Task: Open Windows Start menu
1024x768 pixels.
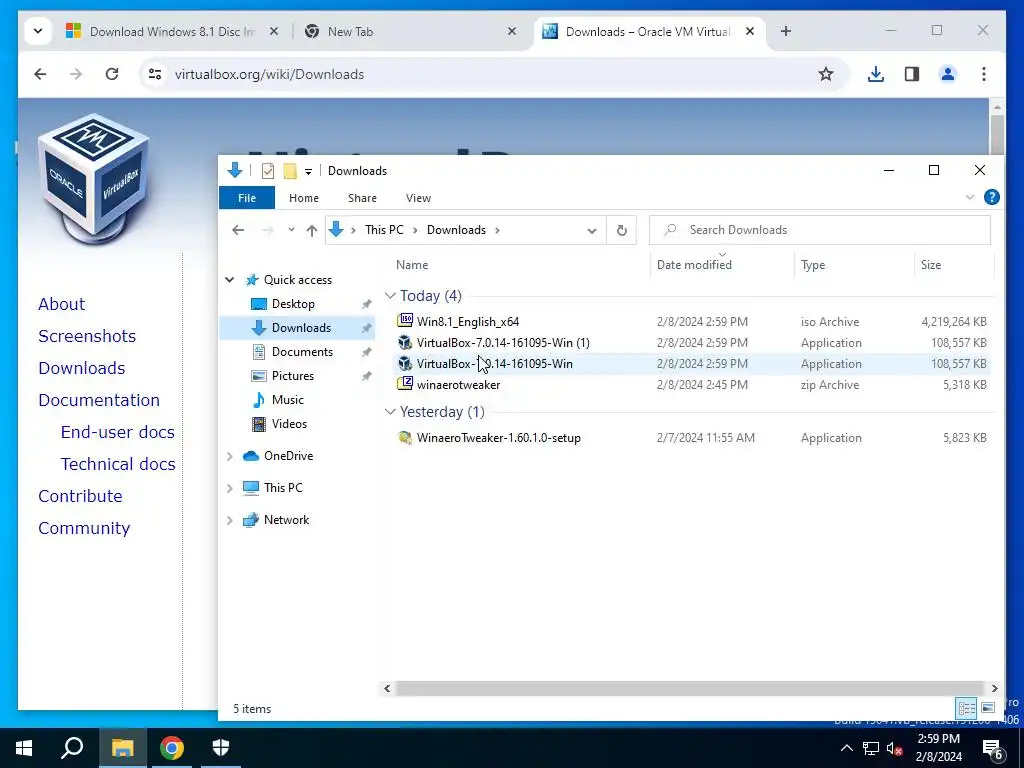Action: coord(24,748)
